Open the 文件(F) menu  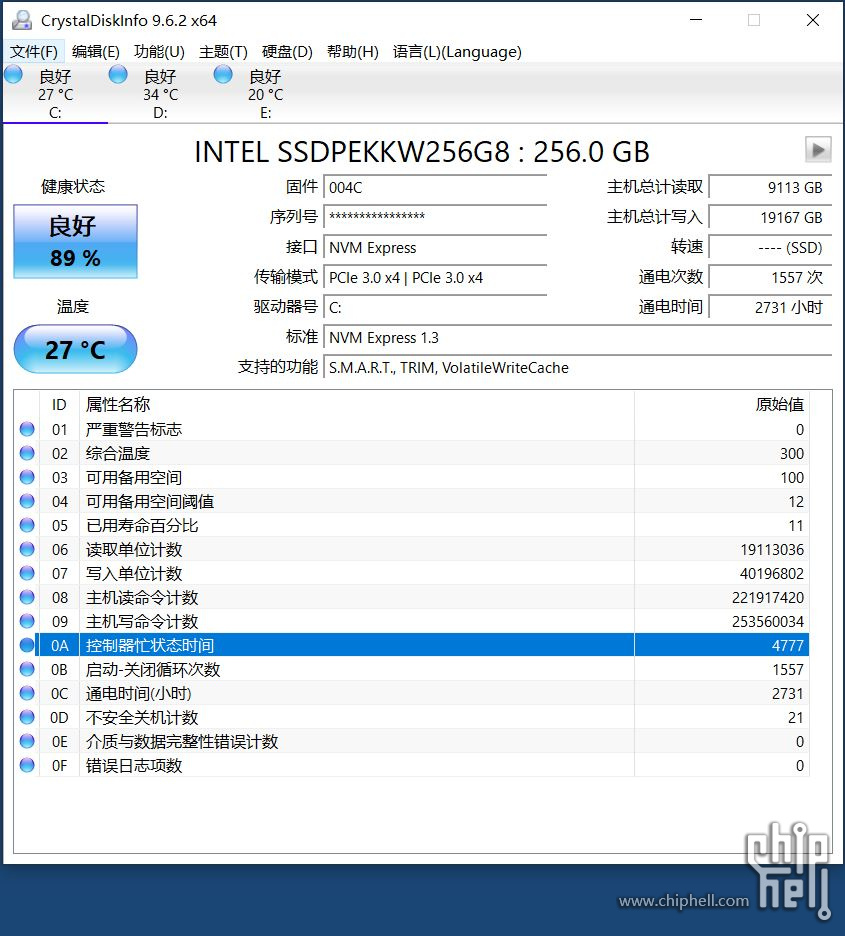coord(34,52)
